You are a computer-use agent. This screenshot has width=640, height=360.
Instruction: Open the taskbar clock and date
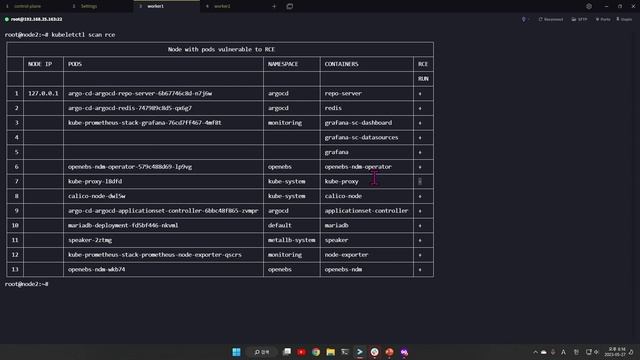(615, 352)
